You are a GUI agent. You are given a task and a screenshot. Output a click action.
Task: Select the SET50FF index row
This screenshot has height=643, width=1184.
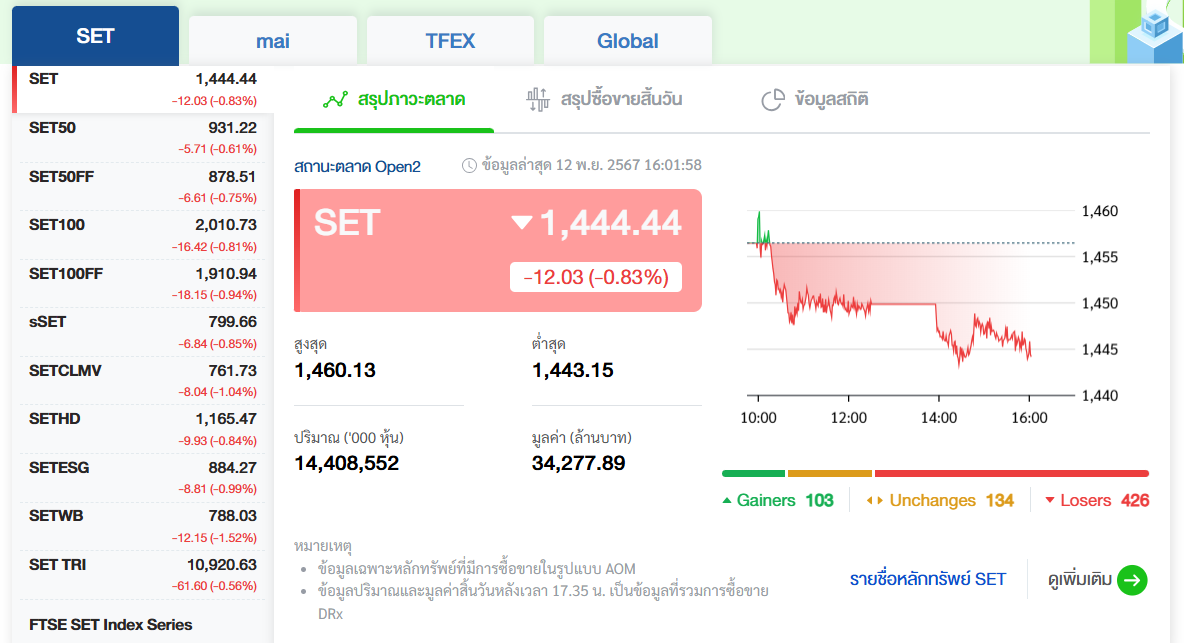point(143,186)
